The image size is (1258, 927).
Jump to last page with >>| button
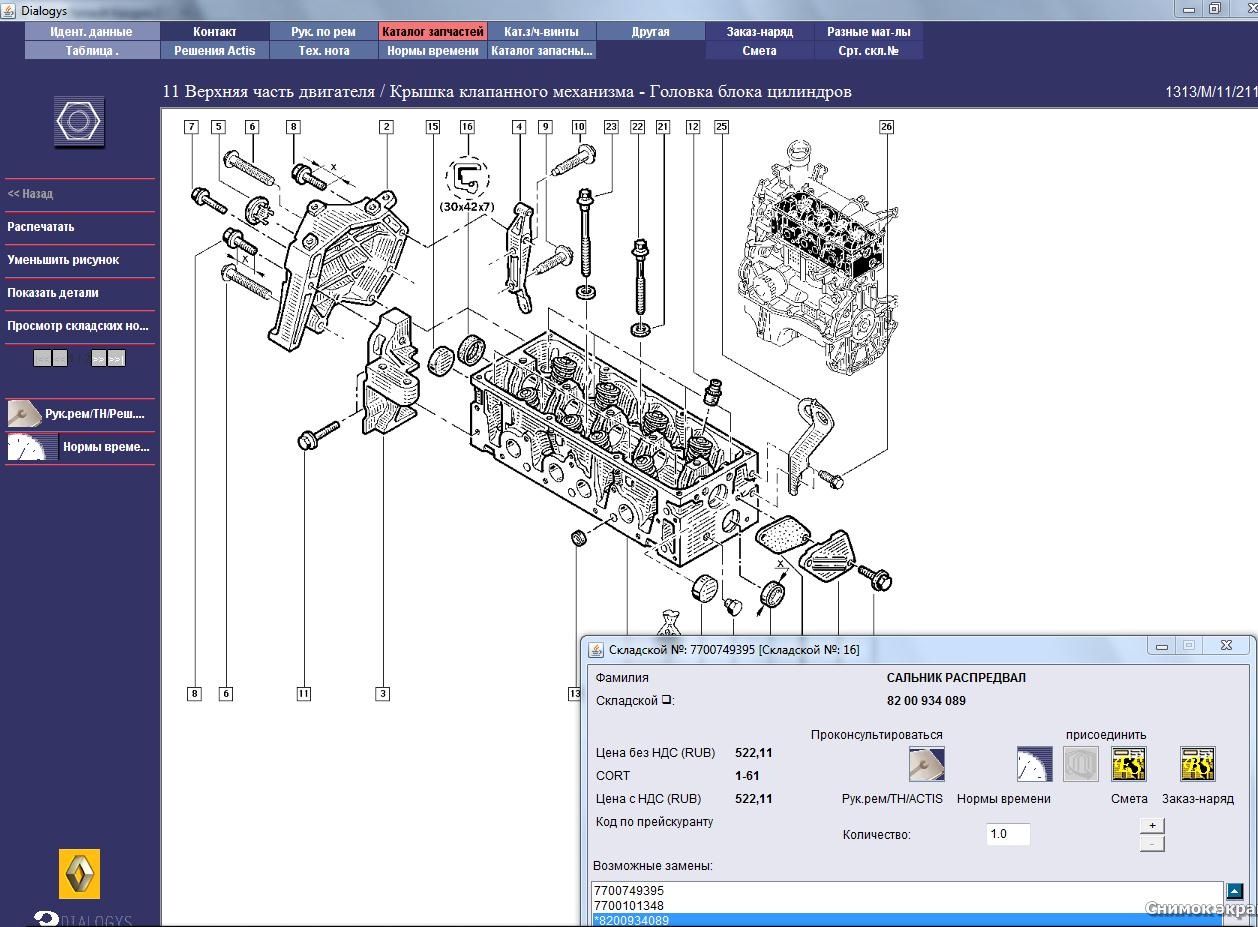(x=116, y=358)
